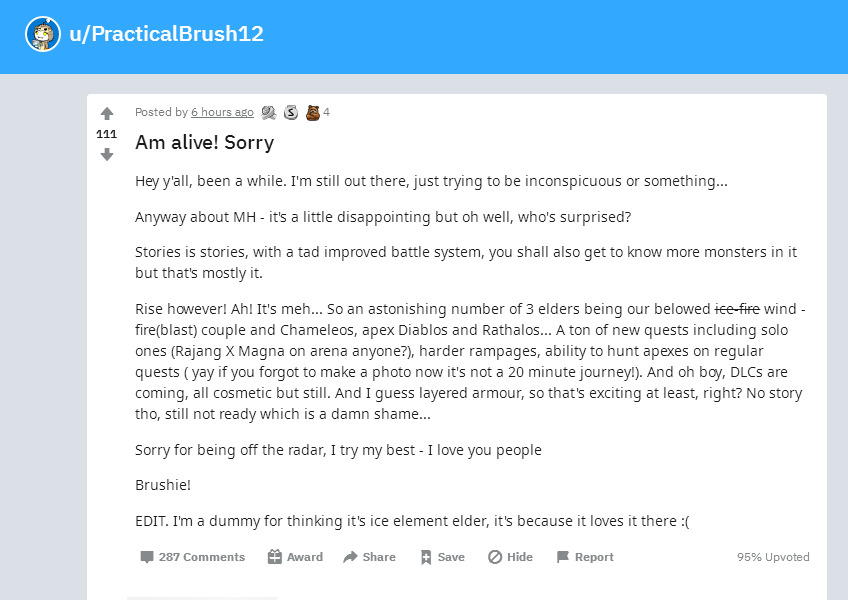
Task: Click the post title "Am alive! Sorry"
Action: coord(204,142)
